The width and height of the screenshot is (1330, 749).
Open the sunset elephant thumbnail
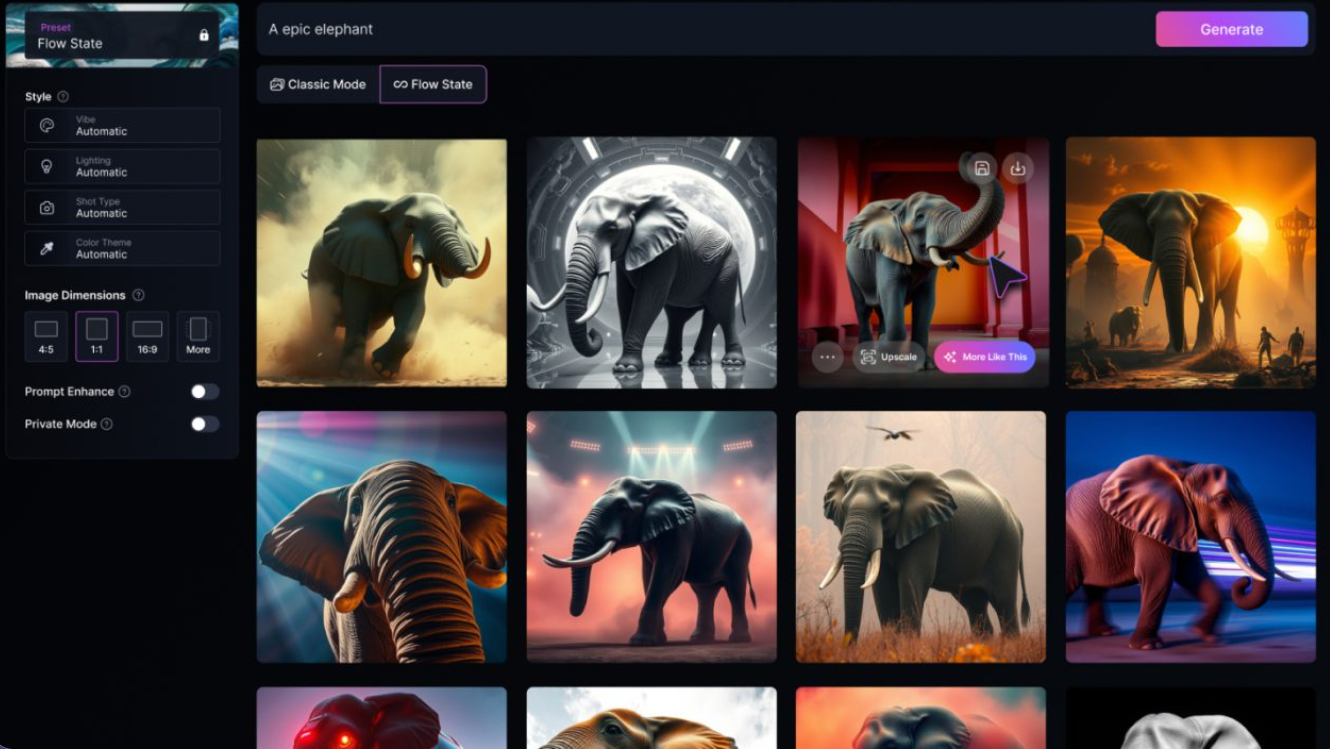[1191, 263]
